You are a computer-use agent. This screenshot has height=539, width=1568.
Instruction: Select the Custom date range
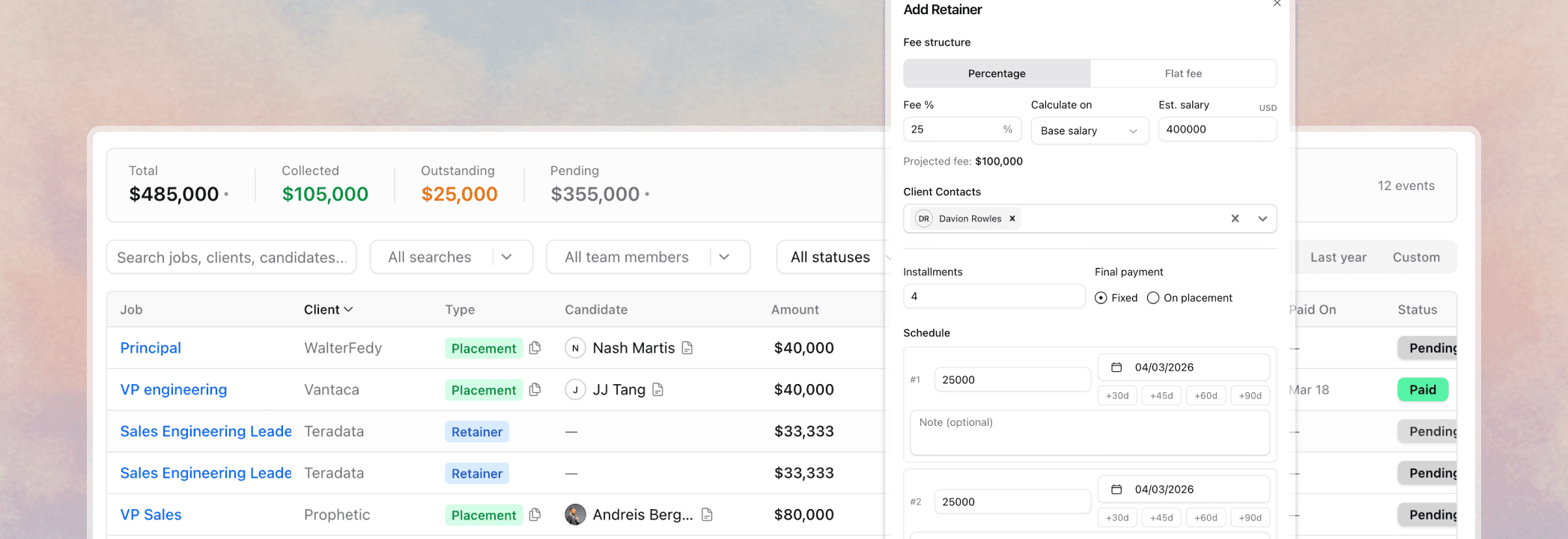(1416, 257)
